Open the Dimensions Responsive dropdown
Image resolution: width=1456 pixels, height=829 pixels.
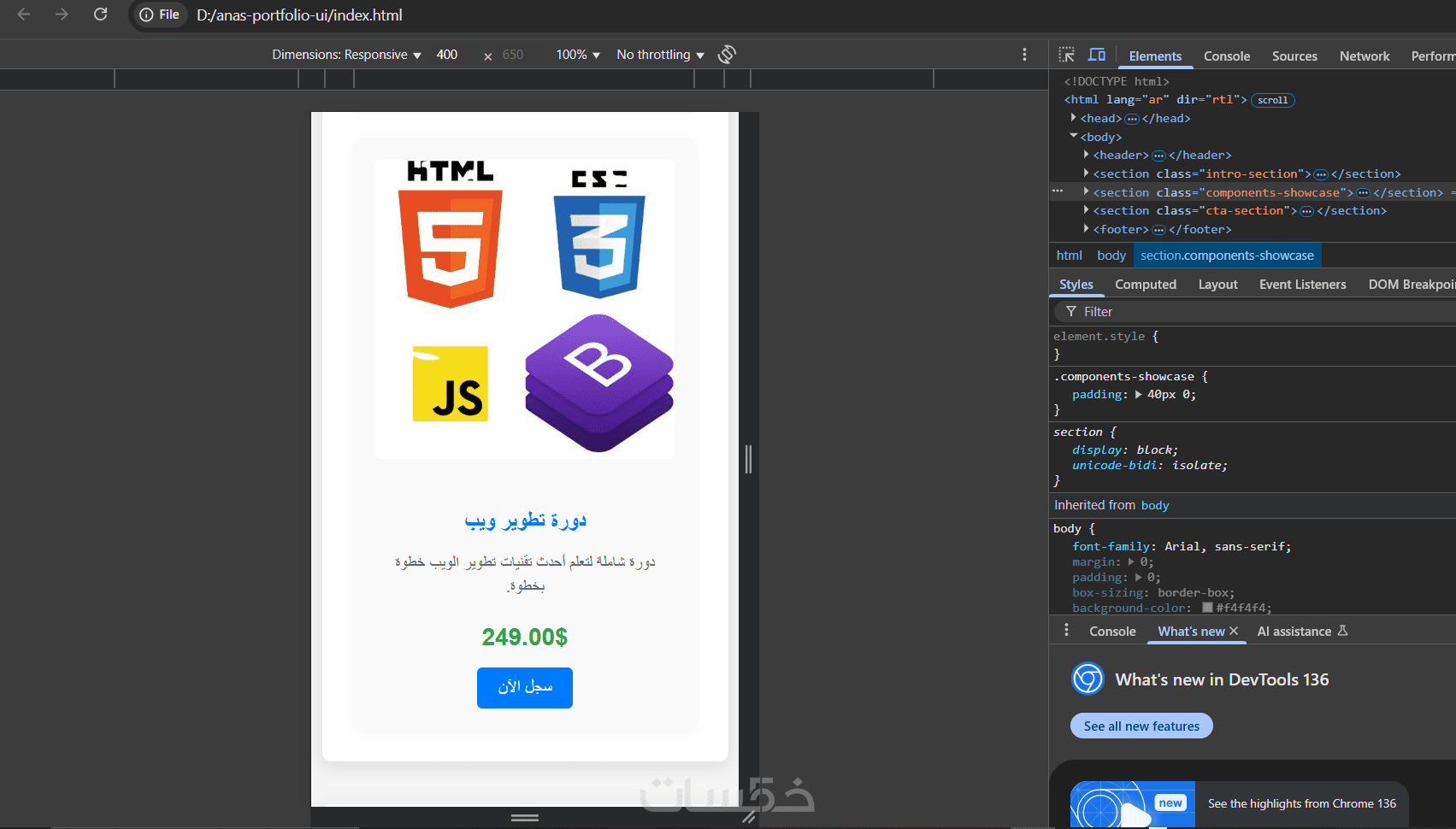pos(346,55)
